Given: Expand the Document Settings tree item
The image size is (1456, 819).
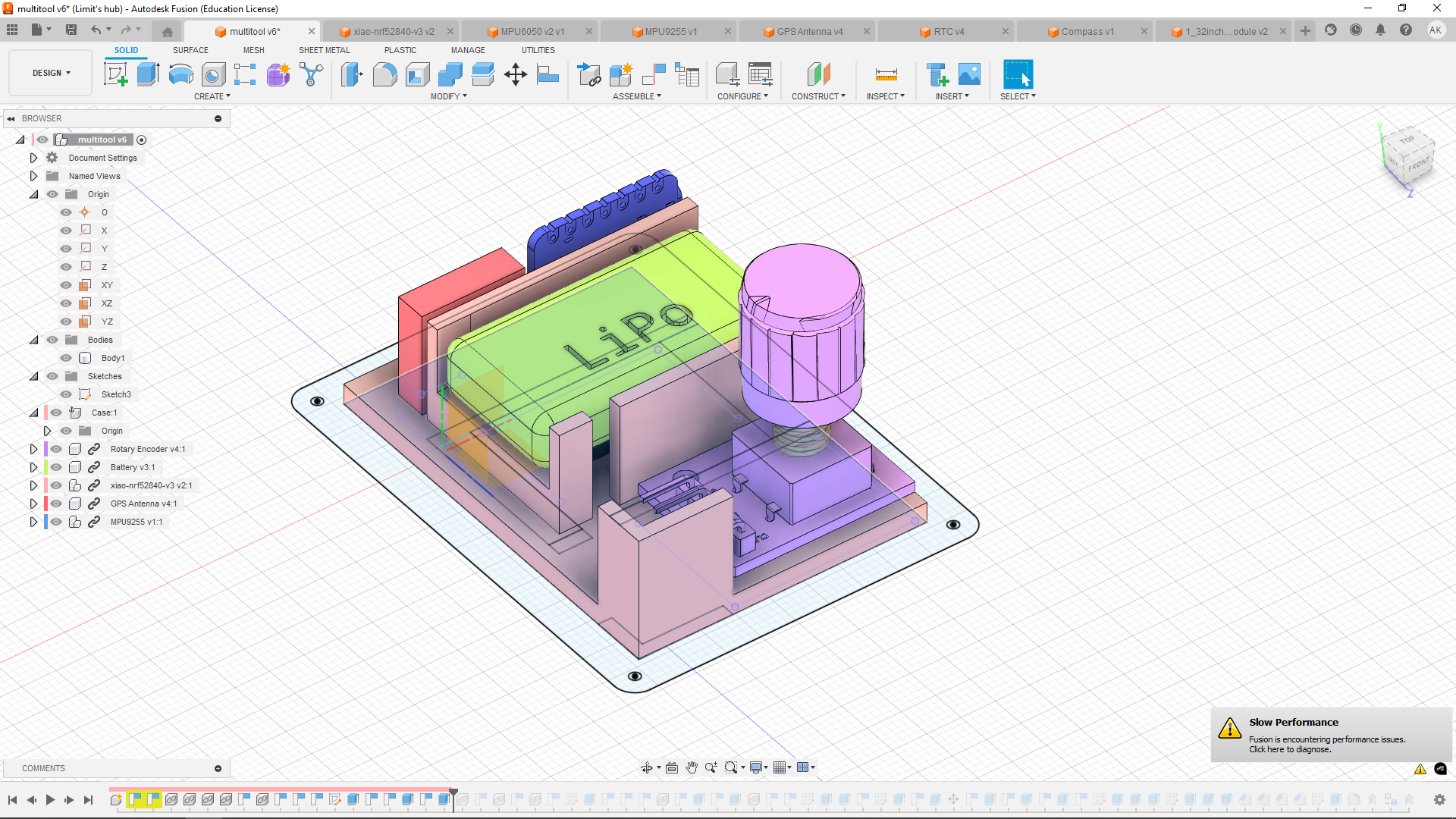Looking at the screenshot, I should point(33,158).
